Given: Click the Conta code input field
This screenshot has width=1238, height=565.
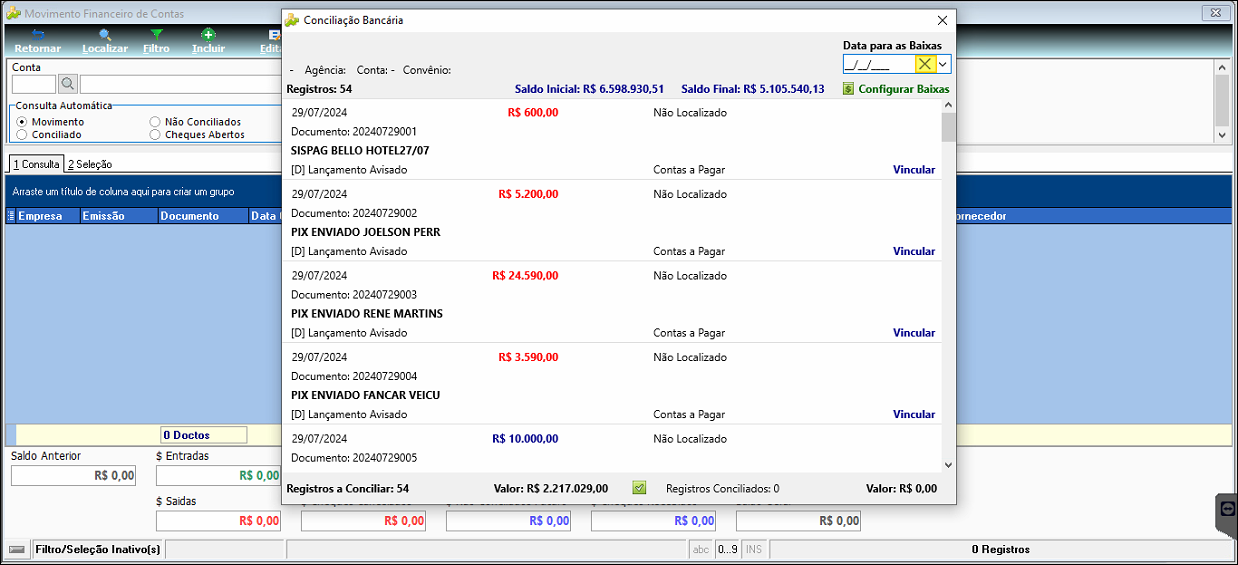Looking at the screenshot, I should click(x=34, y=84).
